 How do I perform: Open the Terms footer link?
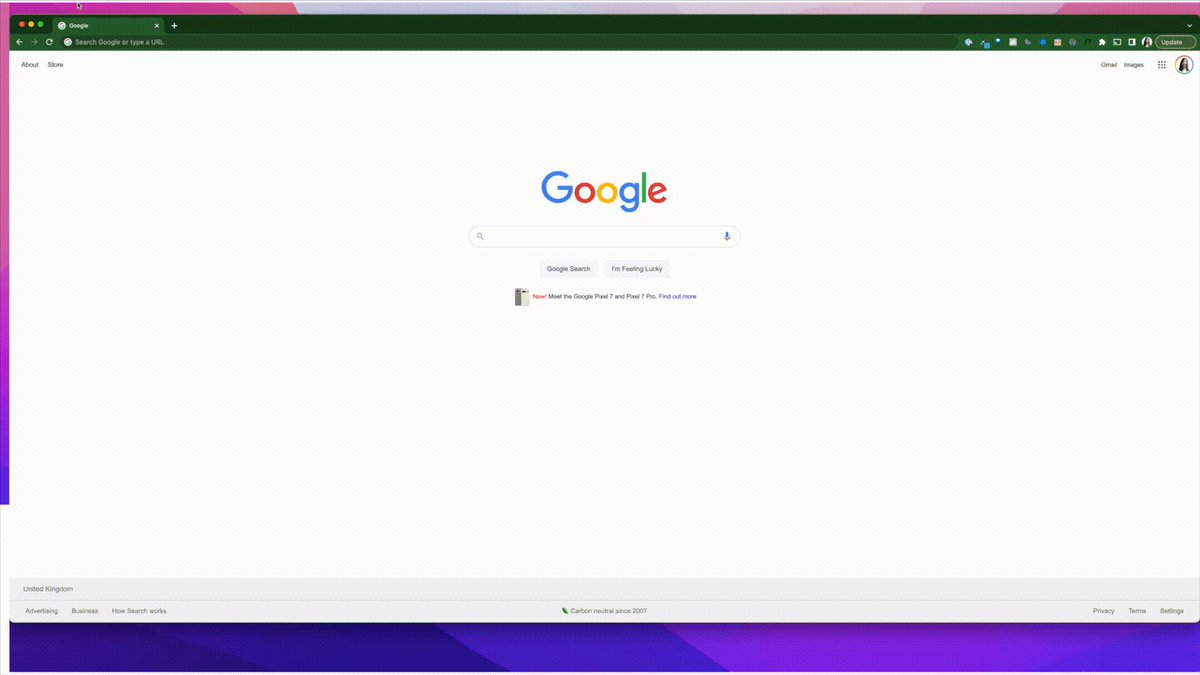(x=1137, y=611)
